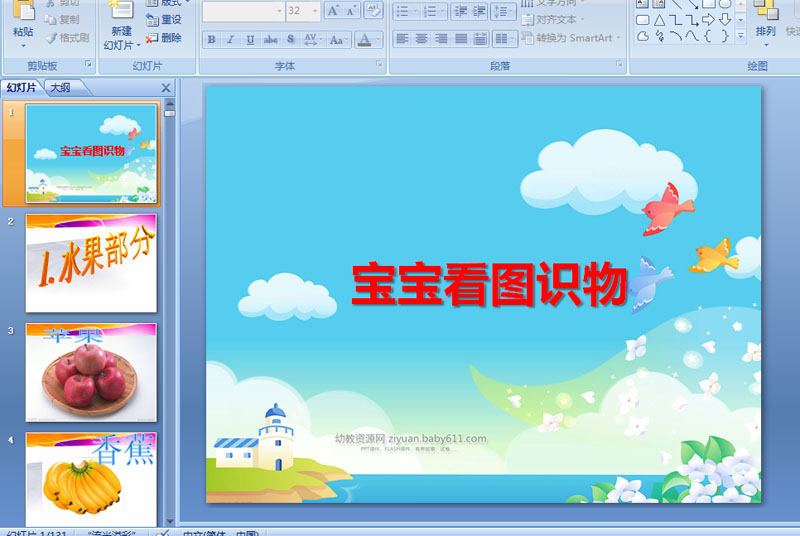Expand the shapes gallery more arrow
Image resolution: width=800 pixels, height=536 pixels.
741,36
